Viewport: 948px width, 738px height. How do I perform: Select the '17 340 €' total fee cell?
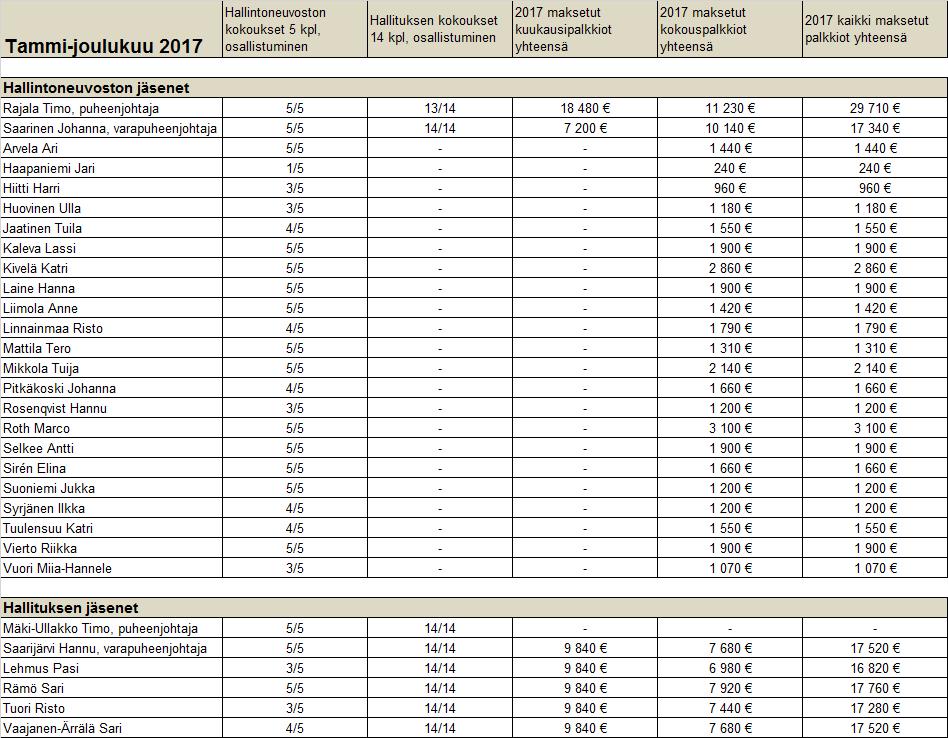tap(875, 128)
